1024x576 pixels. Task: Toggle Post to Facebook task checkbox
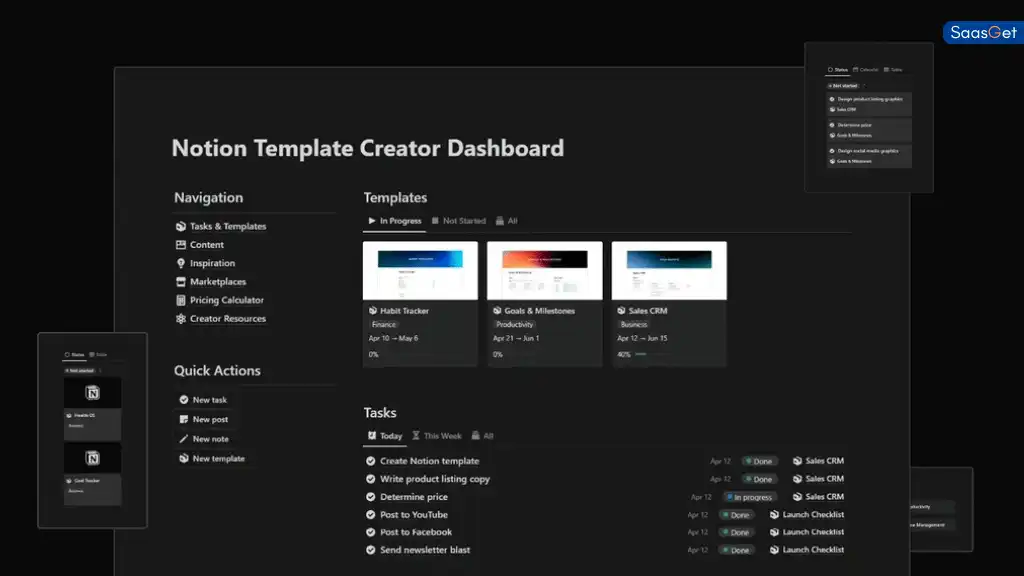click(x=370, y=532)
